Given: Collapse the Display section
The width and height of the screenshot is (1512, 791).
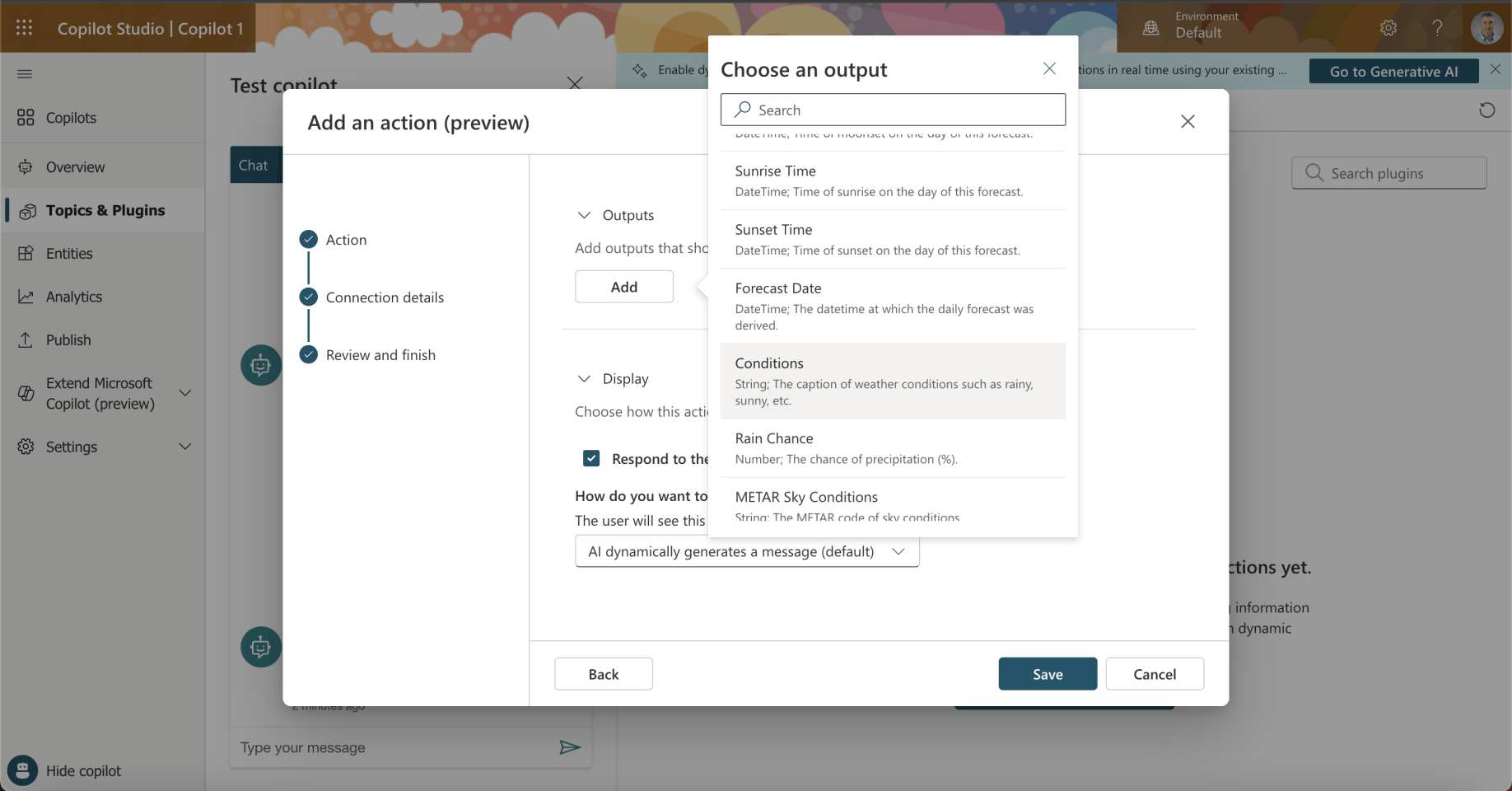Looking at the screenshot, I should [x=584, y=379].
